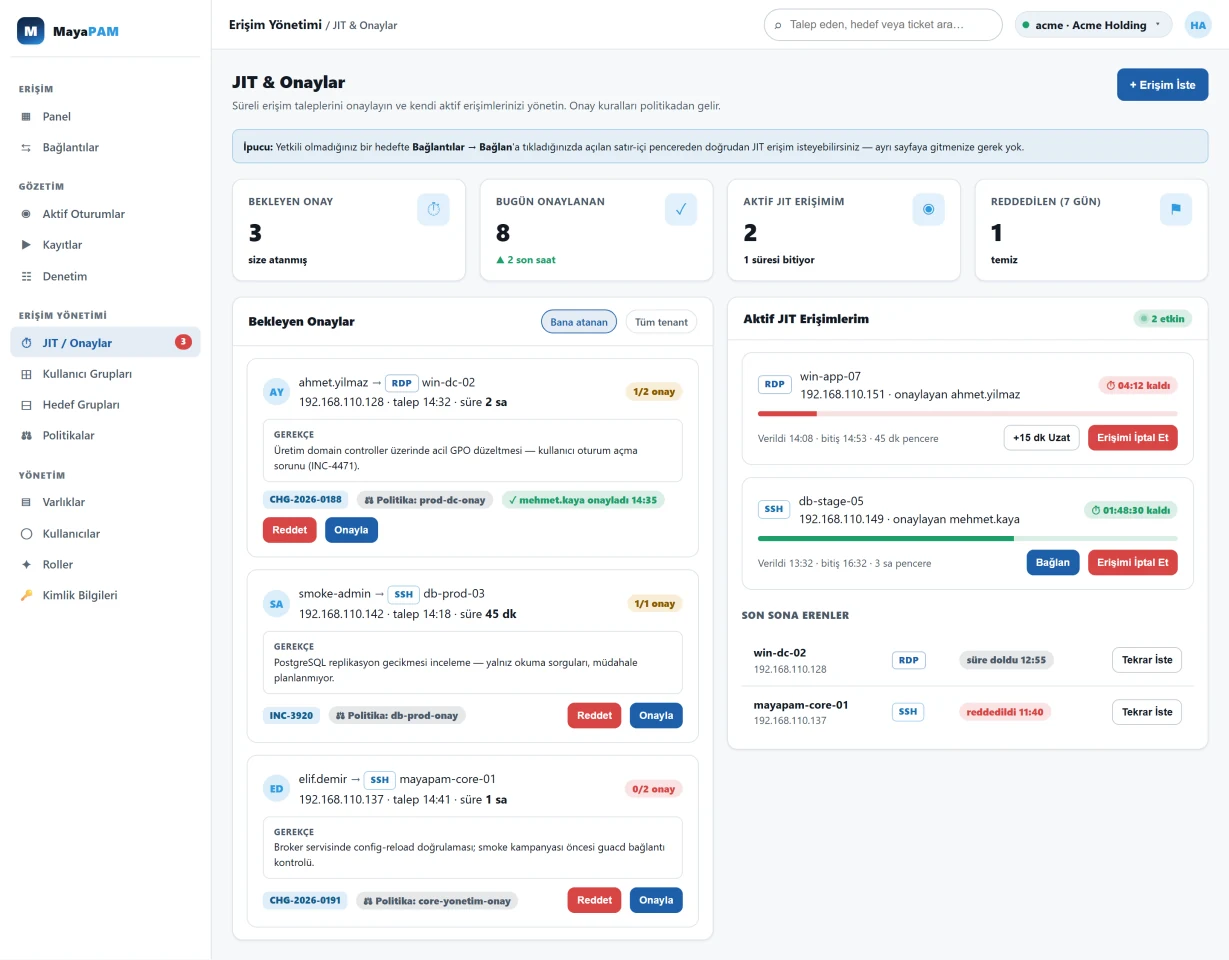
Task: Click the Kullanıcılar circle icon
Action: (26, 533)
